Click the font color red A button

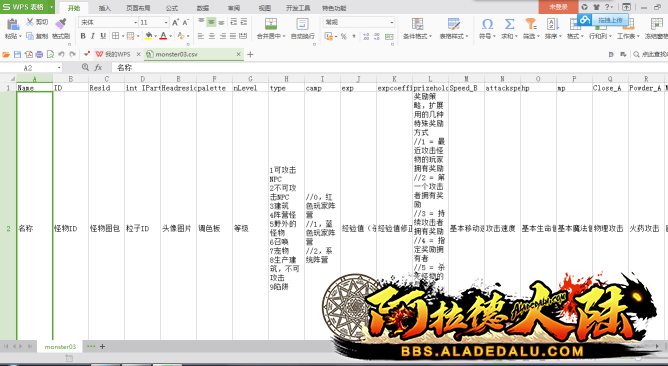click(163, 36)
